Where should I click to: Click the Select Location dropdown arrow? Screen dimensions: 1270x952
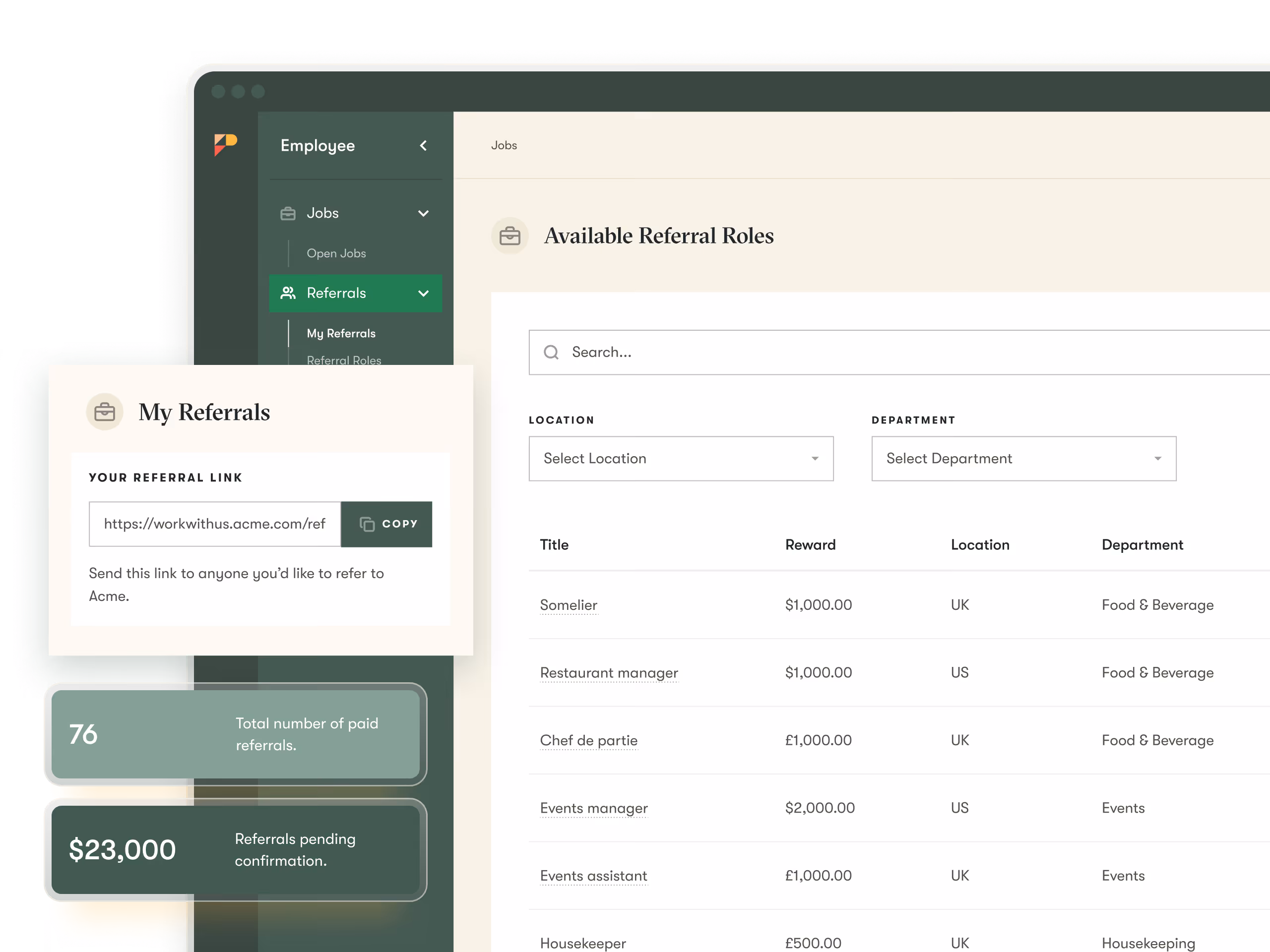(815, 459)
